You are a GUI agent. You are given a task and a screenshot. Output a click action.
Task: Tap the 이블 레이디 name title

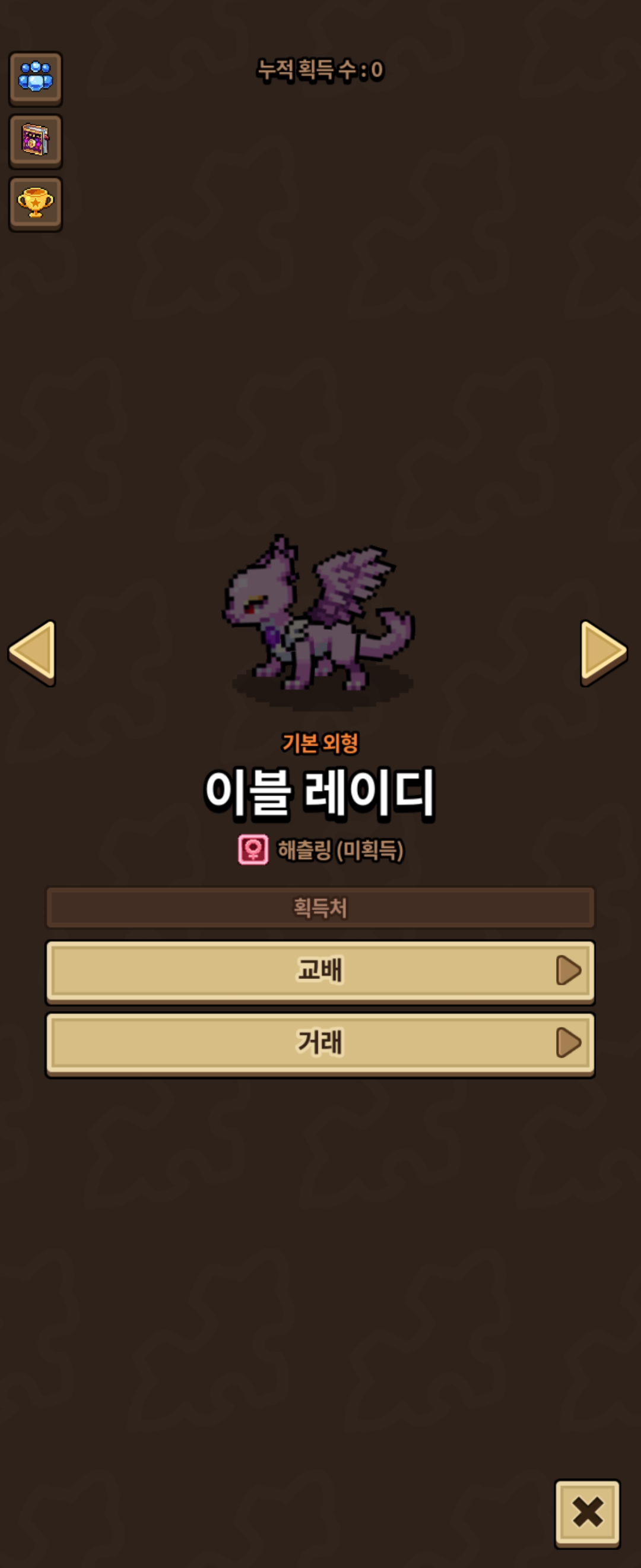(320, 792)
